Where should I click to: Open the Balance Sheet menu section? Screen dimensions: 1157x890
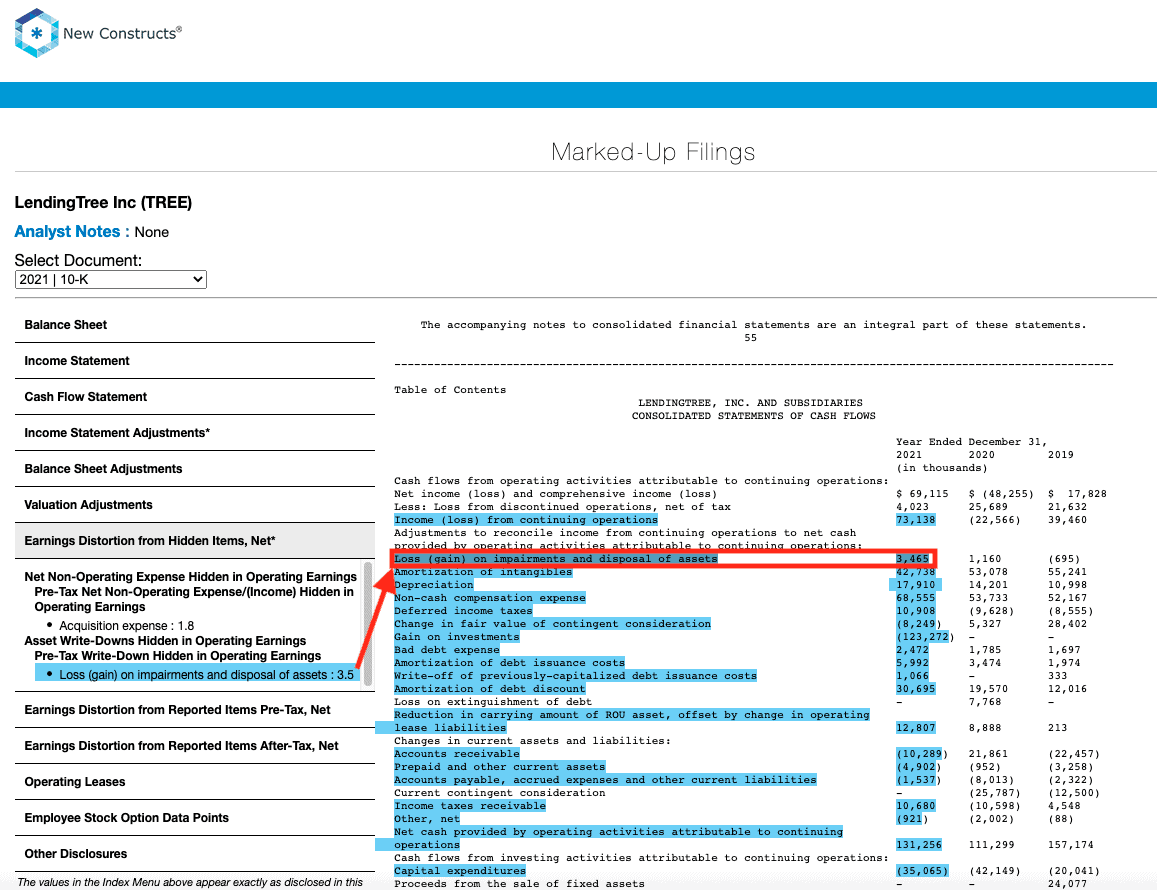click(x=195, y=325)
